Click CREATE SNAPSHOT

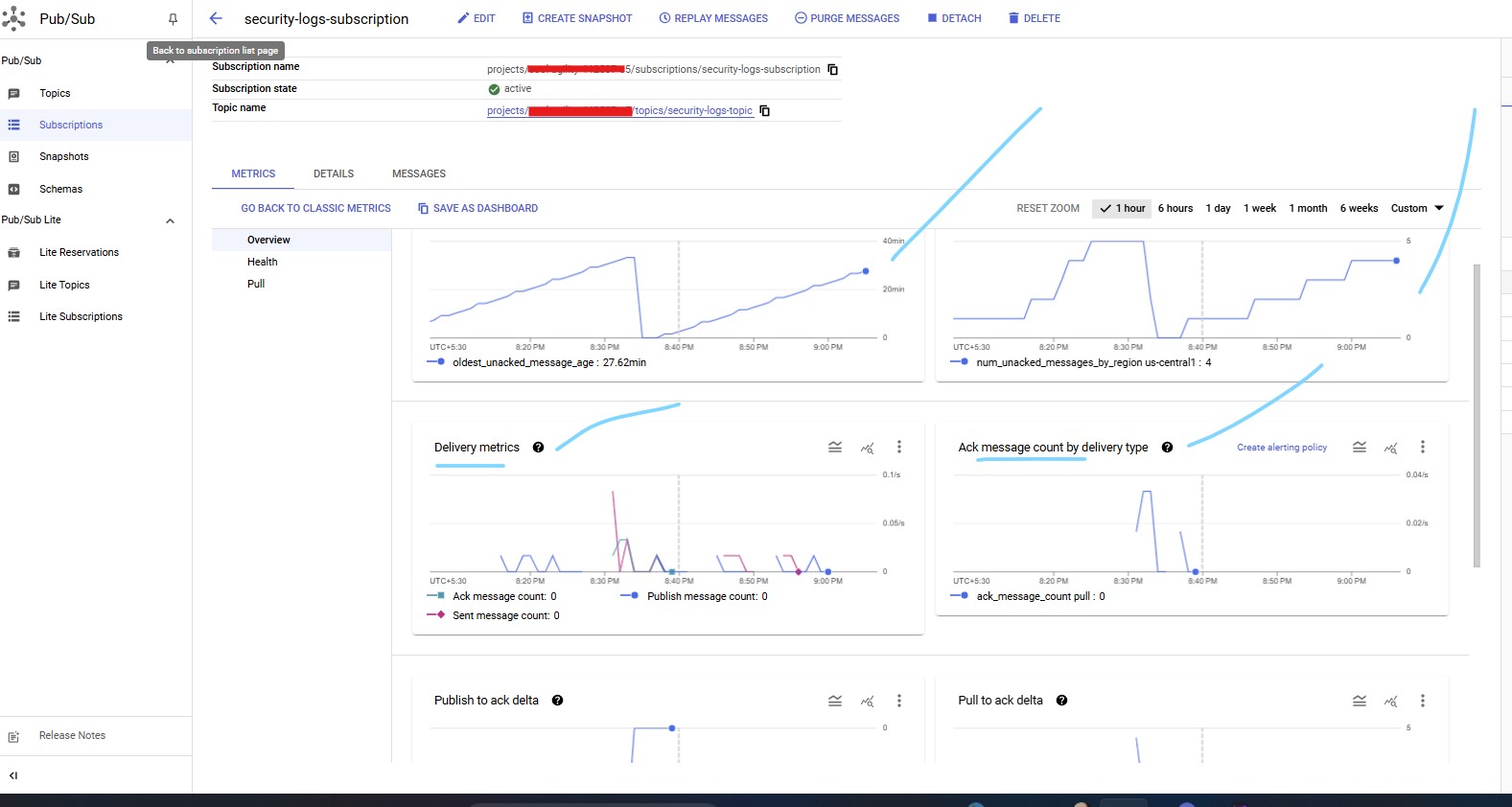(x=577, y=18)
